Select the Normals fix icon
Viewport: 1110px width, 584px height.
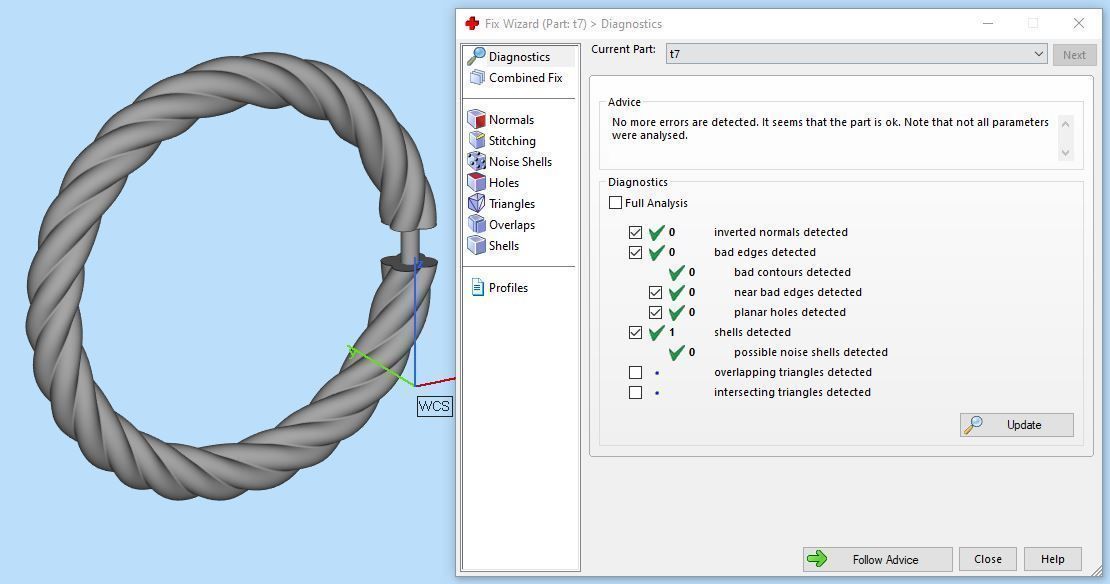tap(476, 120)
